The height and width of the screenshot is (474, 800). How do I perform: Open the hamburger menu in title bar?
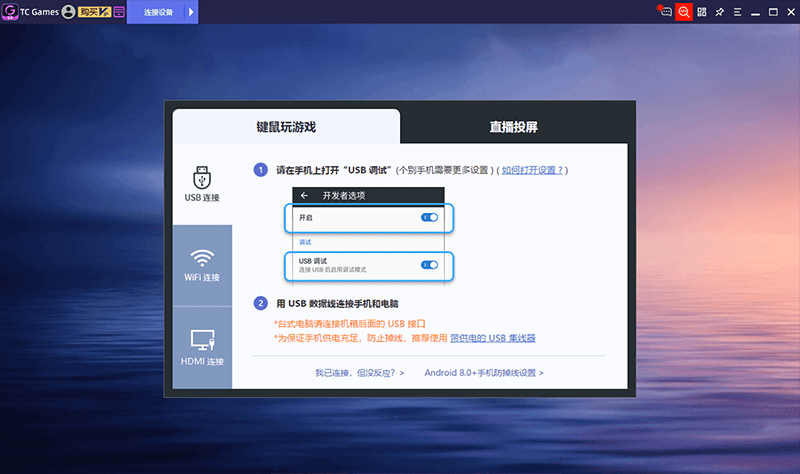(x=738, y=12)
